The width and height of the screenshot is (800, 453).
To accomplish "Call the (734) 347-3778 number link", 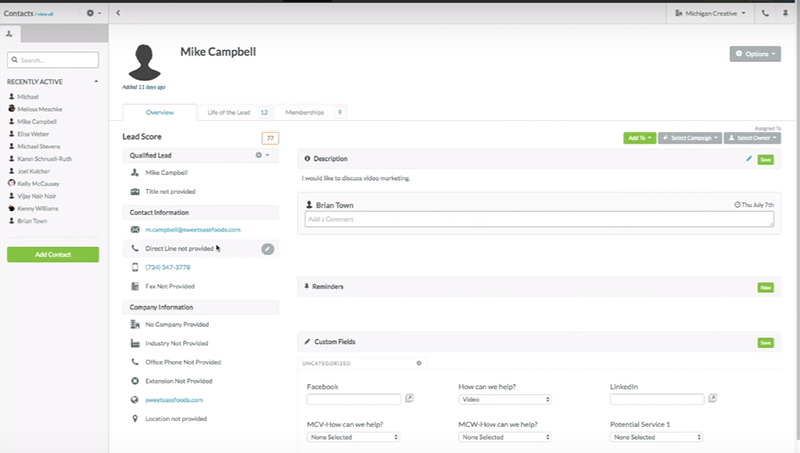I will (168, 267).
